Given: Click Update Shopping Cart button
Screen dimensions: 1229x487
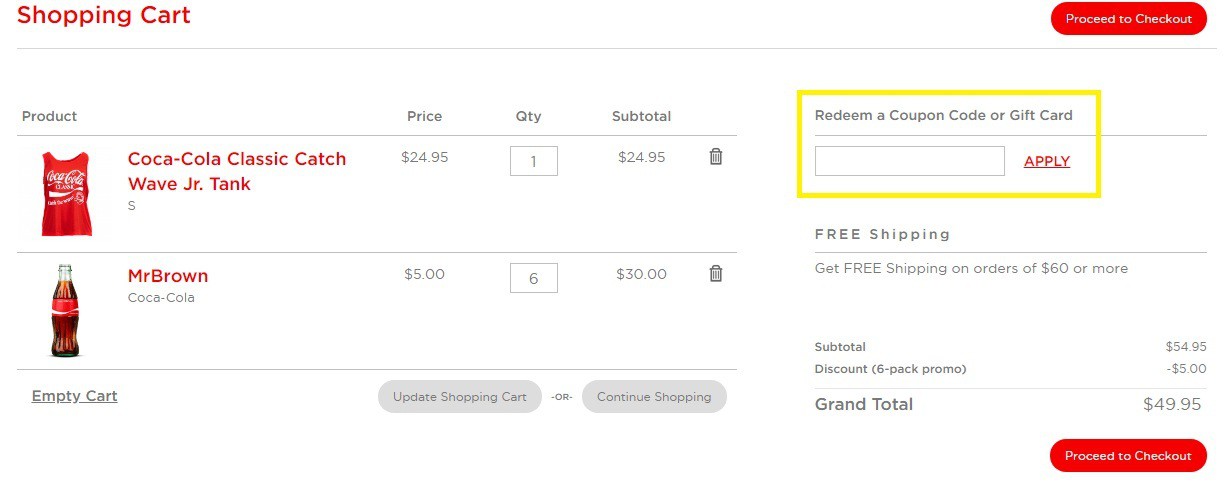Looking at the screenshot, I should (x=460, y=397).
